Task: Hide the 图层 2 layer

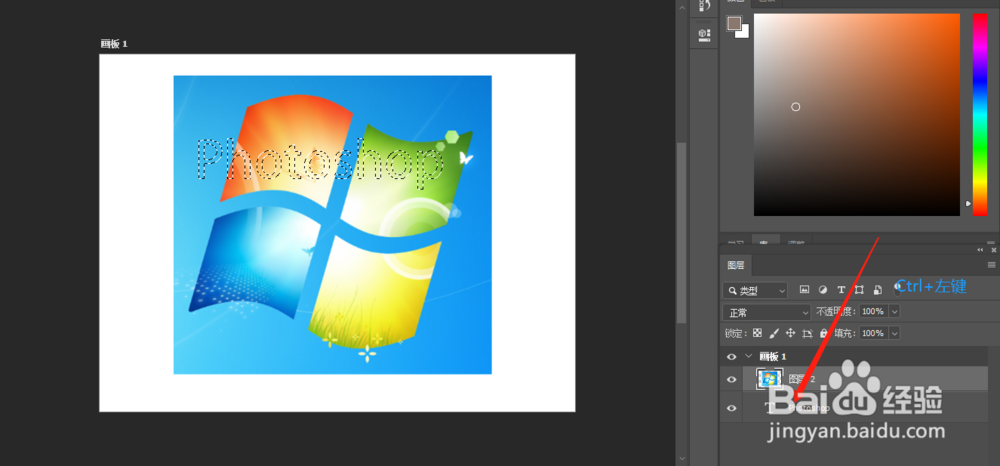Action: click(x=732, y=380)
